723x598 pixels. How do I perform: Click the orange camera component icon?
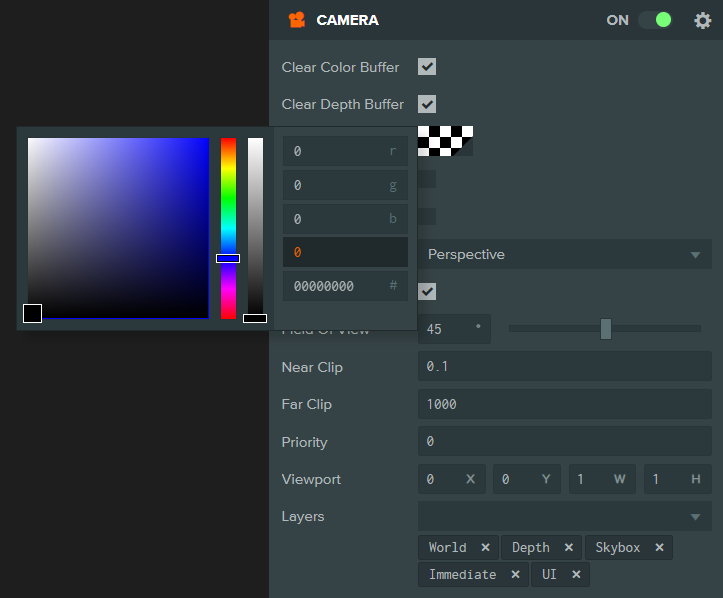pyautogui.click(x=297, y=20)
